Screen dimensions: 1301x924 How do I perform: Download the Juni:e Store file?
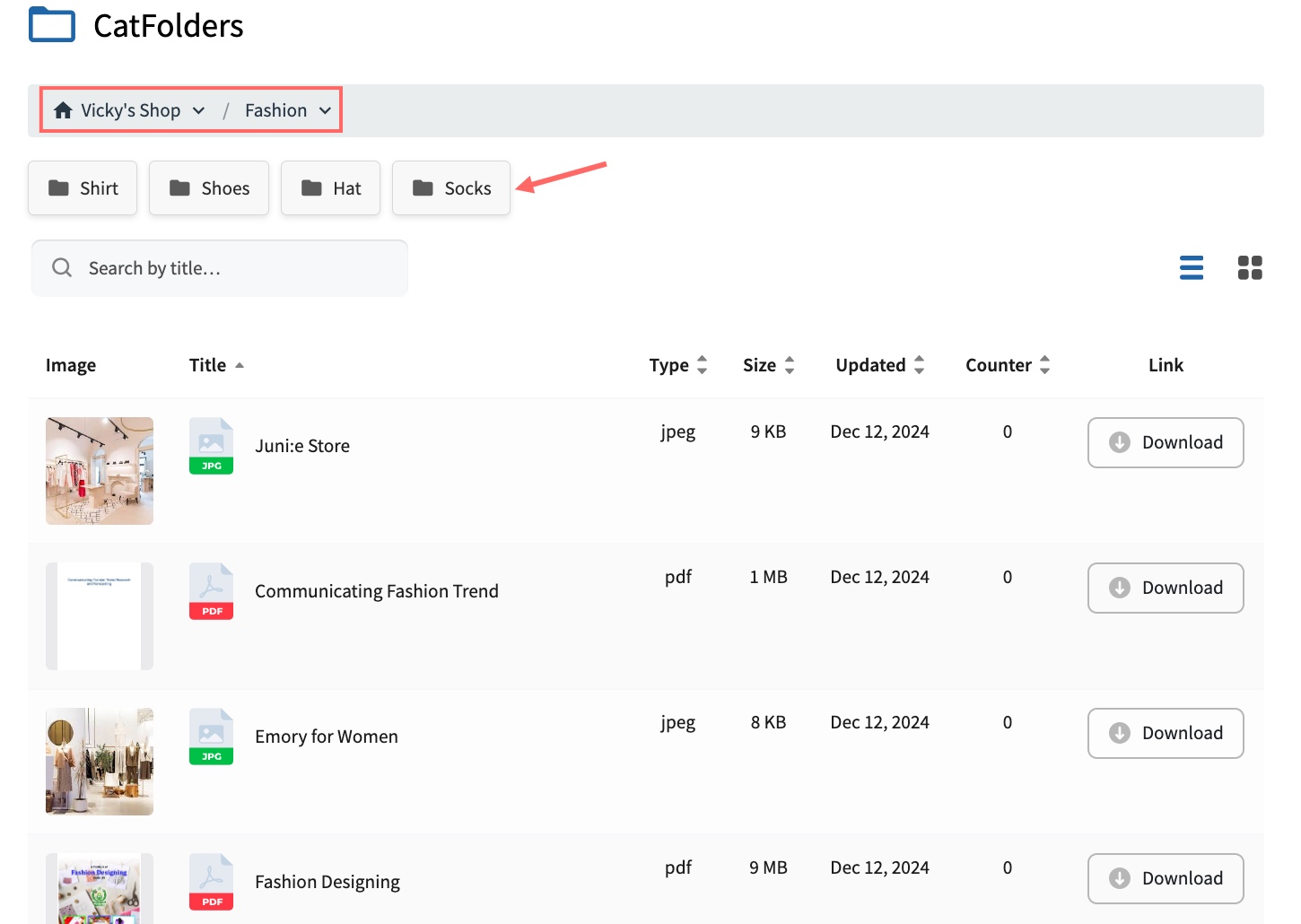[1165, 442]
